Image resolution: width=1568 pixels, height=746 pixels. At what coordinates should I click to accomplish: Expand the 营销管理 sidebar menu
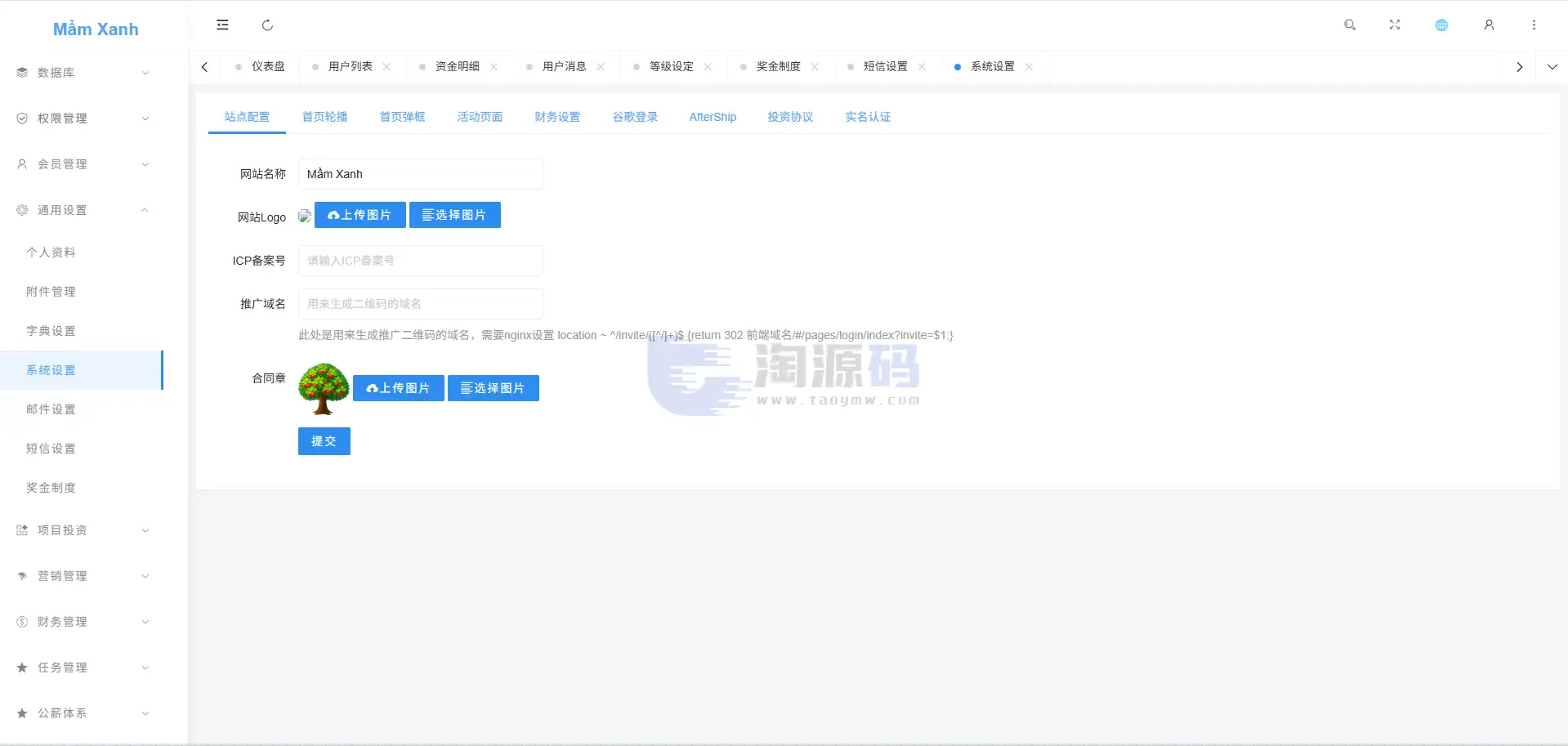[82, 576]
